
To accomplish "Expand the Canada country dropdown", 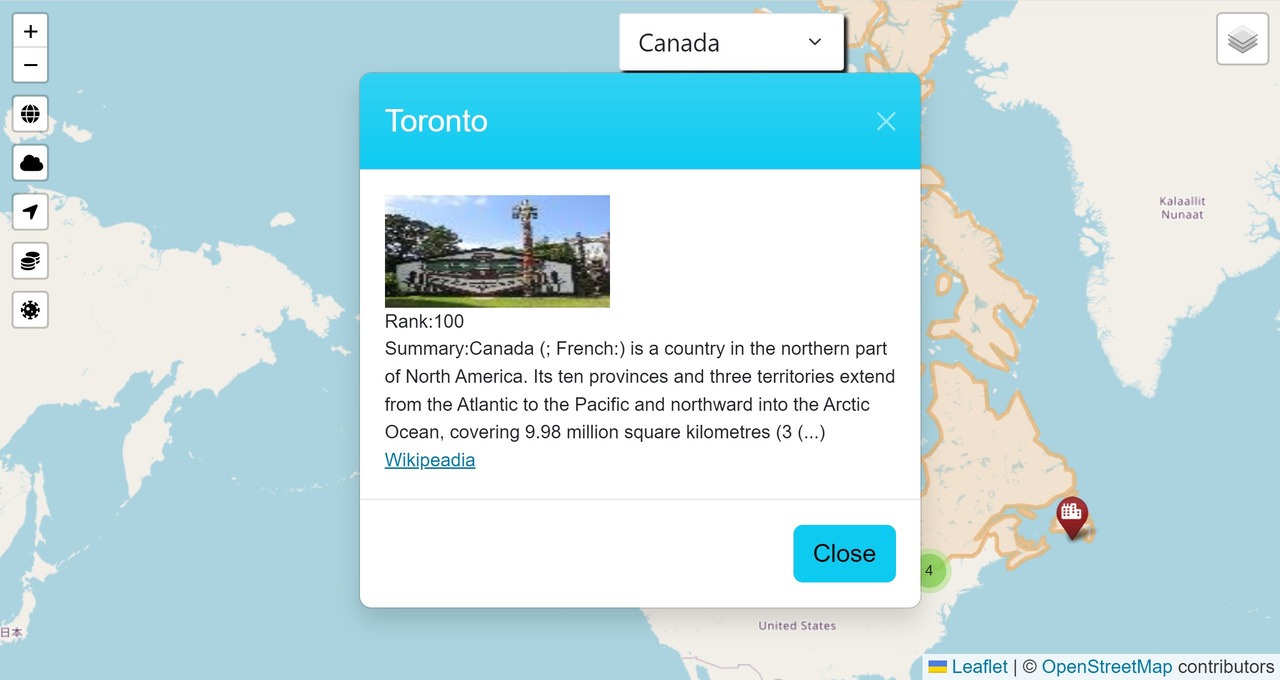I will point(731,42).
